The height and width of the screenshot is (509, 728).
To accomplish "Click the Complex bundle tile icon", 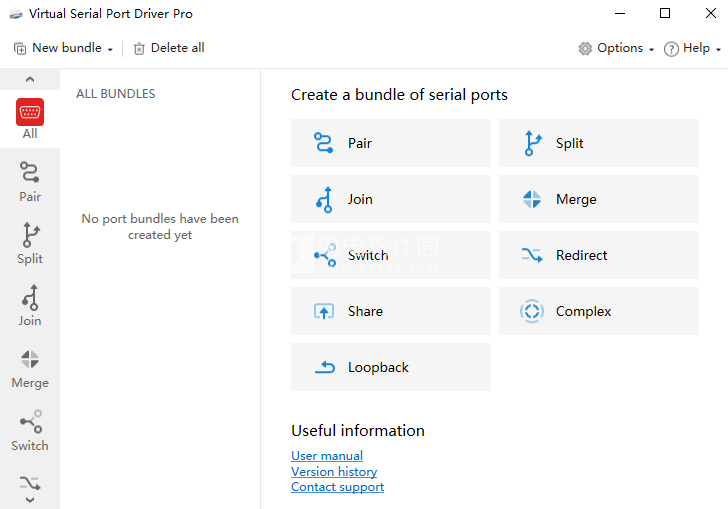I will [x=532, y=311].
